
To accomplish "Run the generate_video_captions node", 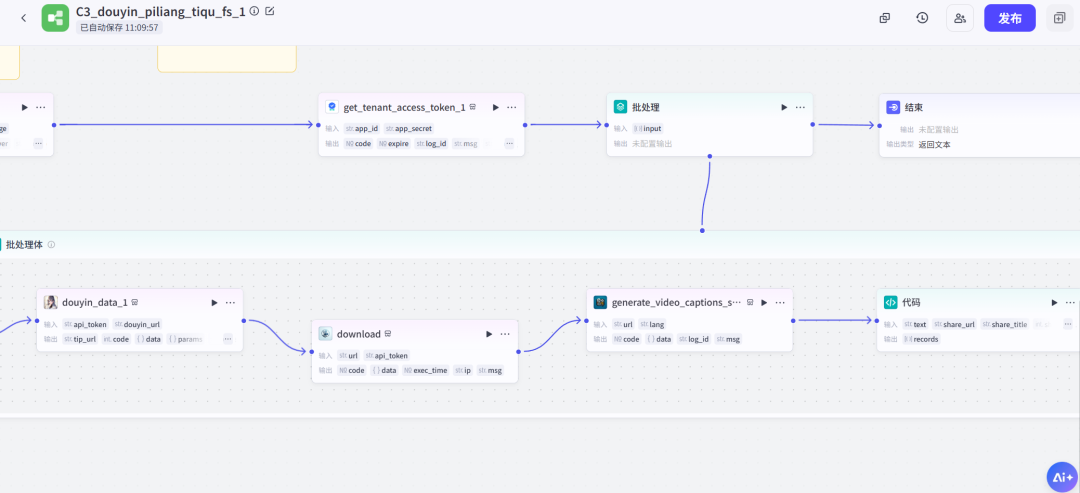I will (764, 302).
